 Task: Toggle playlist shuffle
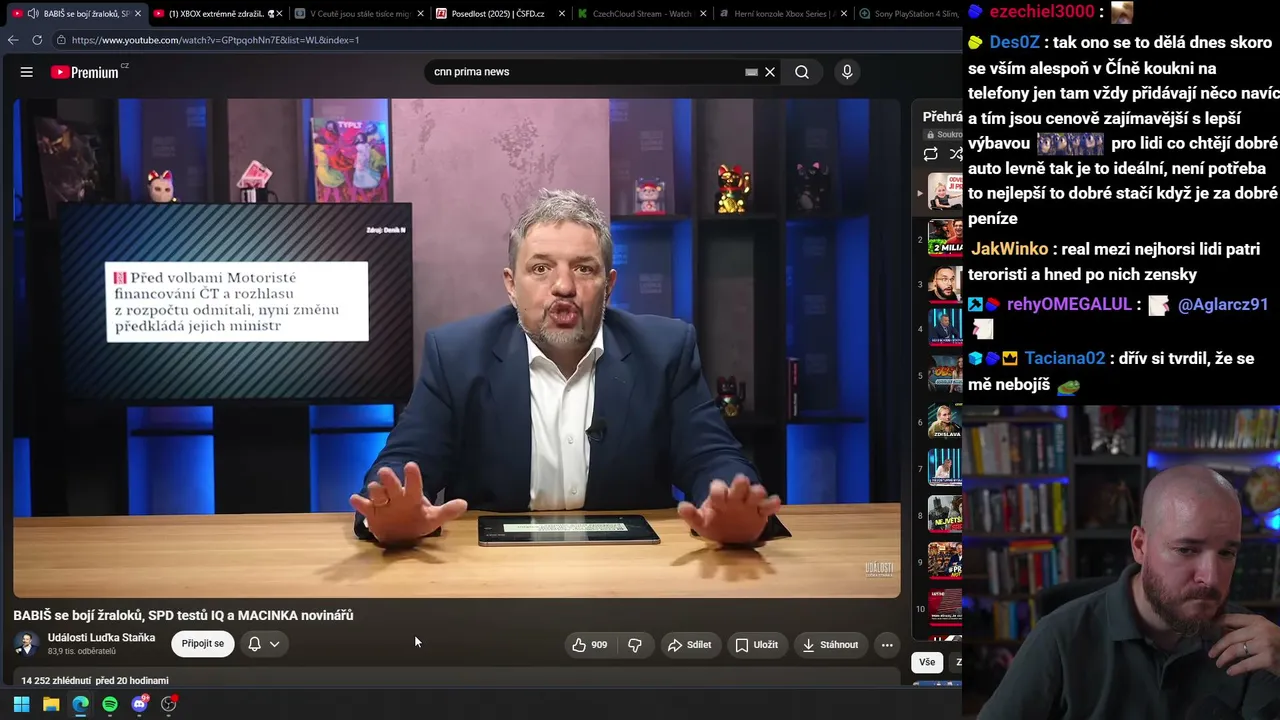[x=956, y=154]
